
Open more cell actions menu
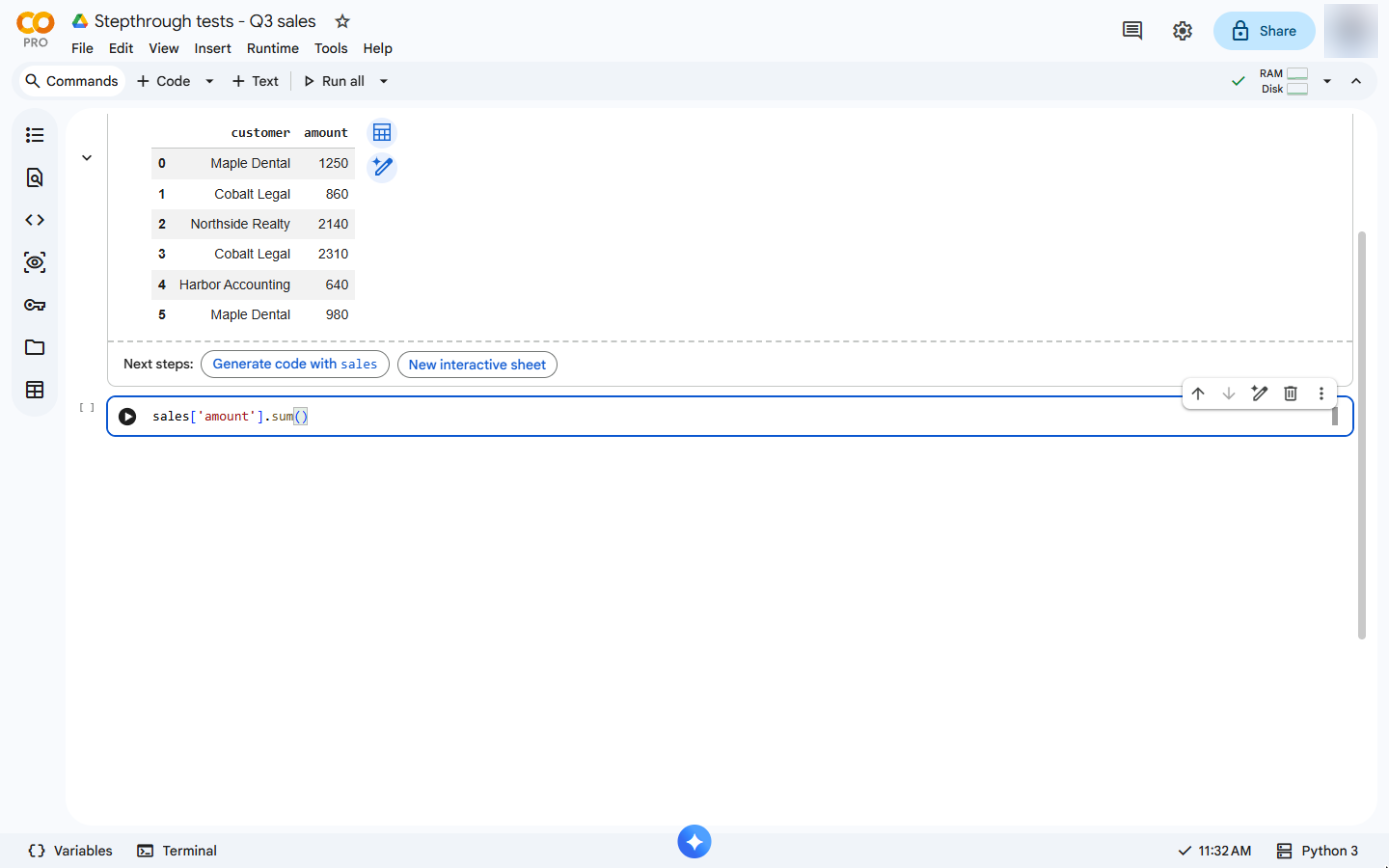[x=1321, y=394]
